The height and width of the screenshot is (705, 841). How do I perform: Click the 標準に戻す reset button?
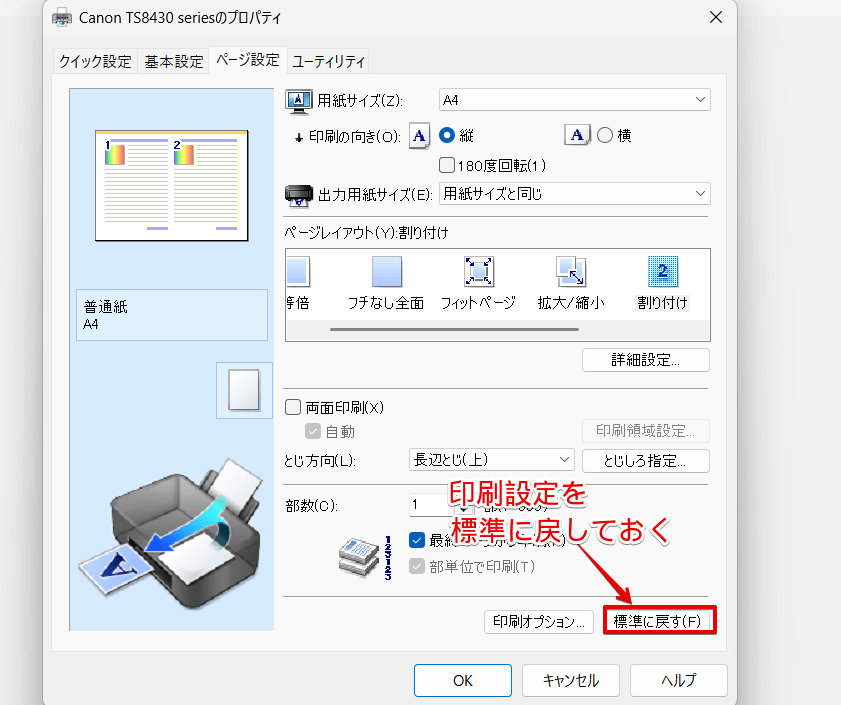659,620
